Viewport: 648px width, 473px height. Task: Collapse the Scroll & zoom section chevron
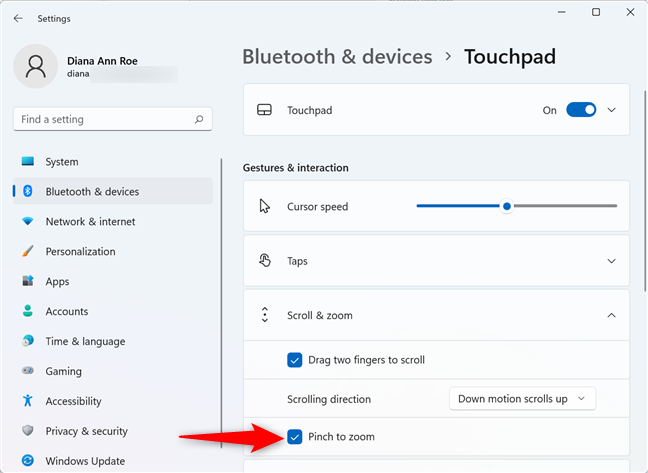tap(611, 315)
